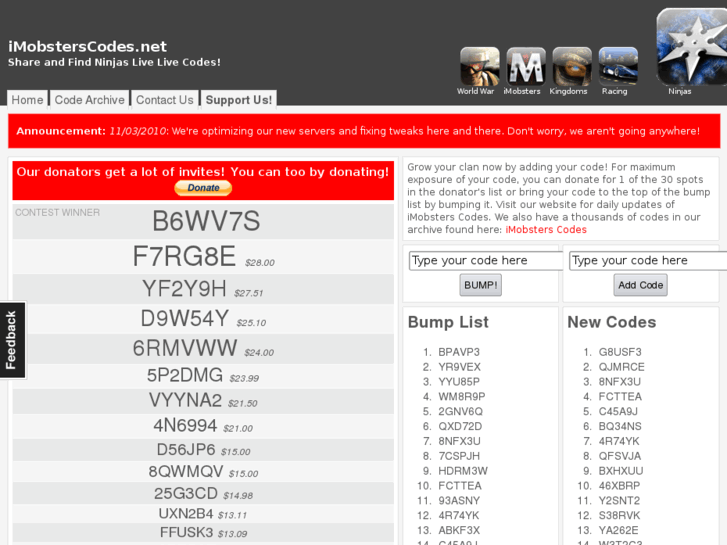This screenshot has height=545, width=727.
Task: Click the Bump List heading
Action: tap(448, 322)
